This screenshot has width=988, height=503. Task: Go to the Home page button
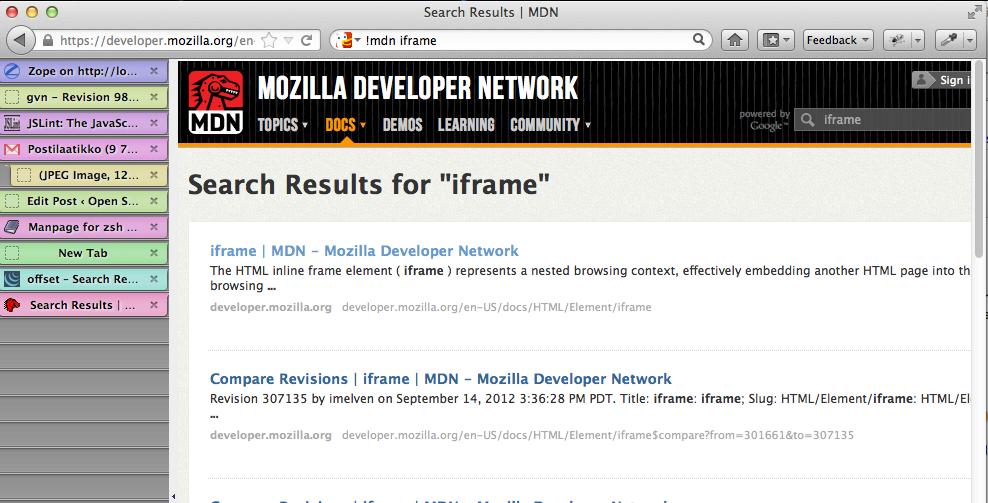(735, 40)
